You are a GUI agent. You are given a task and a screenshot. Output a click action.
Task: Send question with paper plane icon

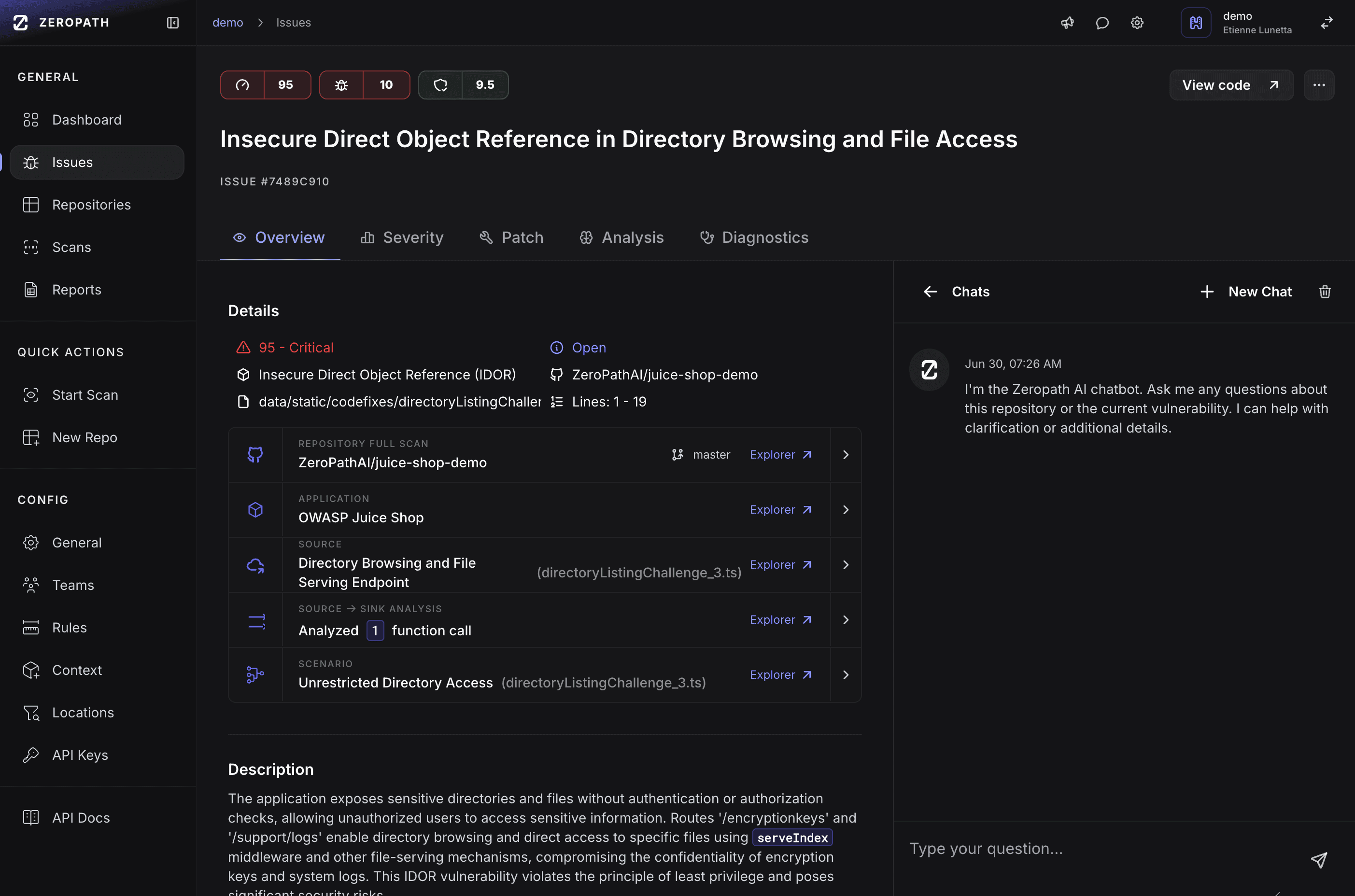(1318, 860)
